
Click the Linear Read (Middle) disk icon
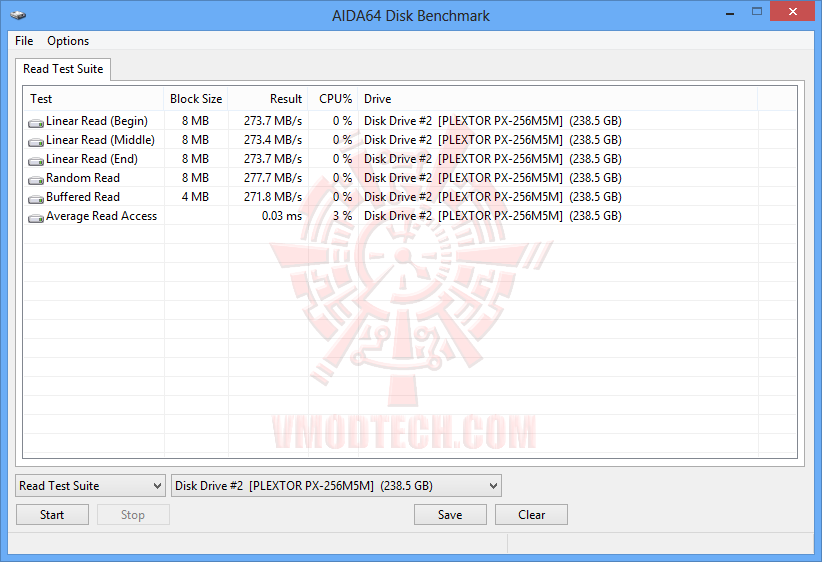coord(36,142)
